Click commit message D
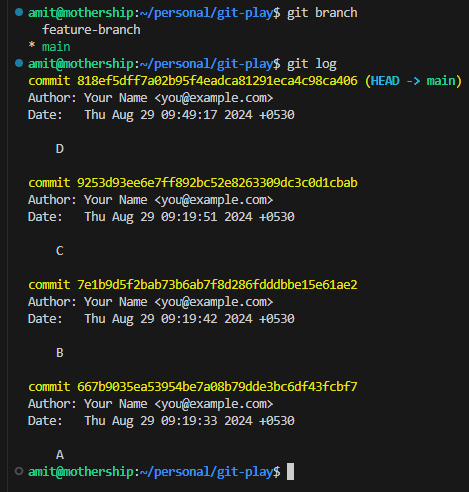469x492 pixels. point(60,149)
